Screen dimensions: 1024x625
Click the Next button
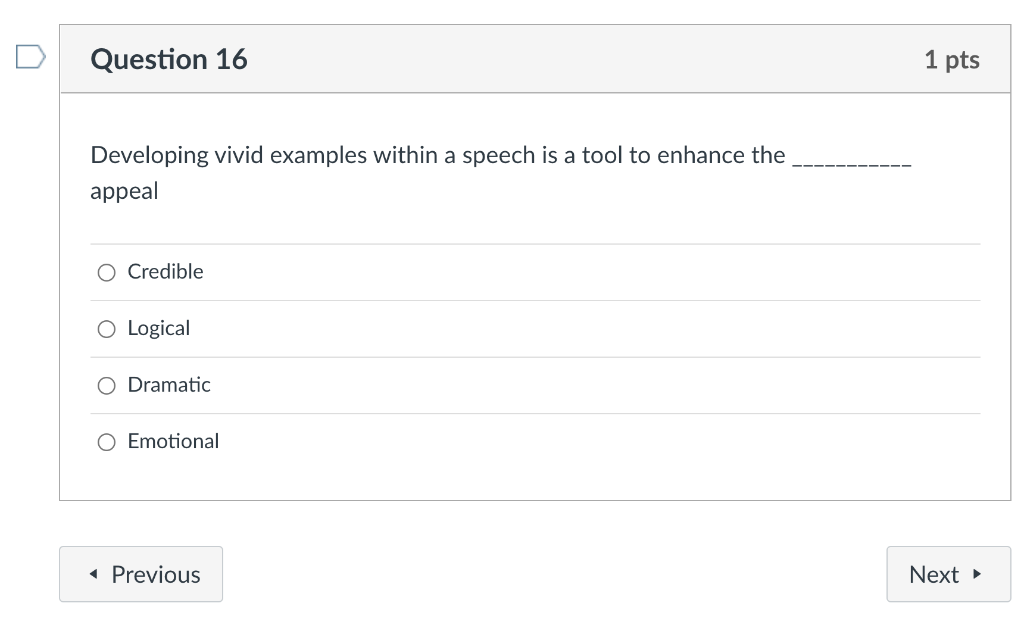pos(948,574)
